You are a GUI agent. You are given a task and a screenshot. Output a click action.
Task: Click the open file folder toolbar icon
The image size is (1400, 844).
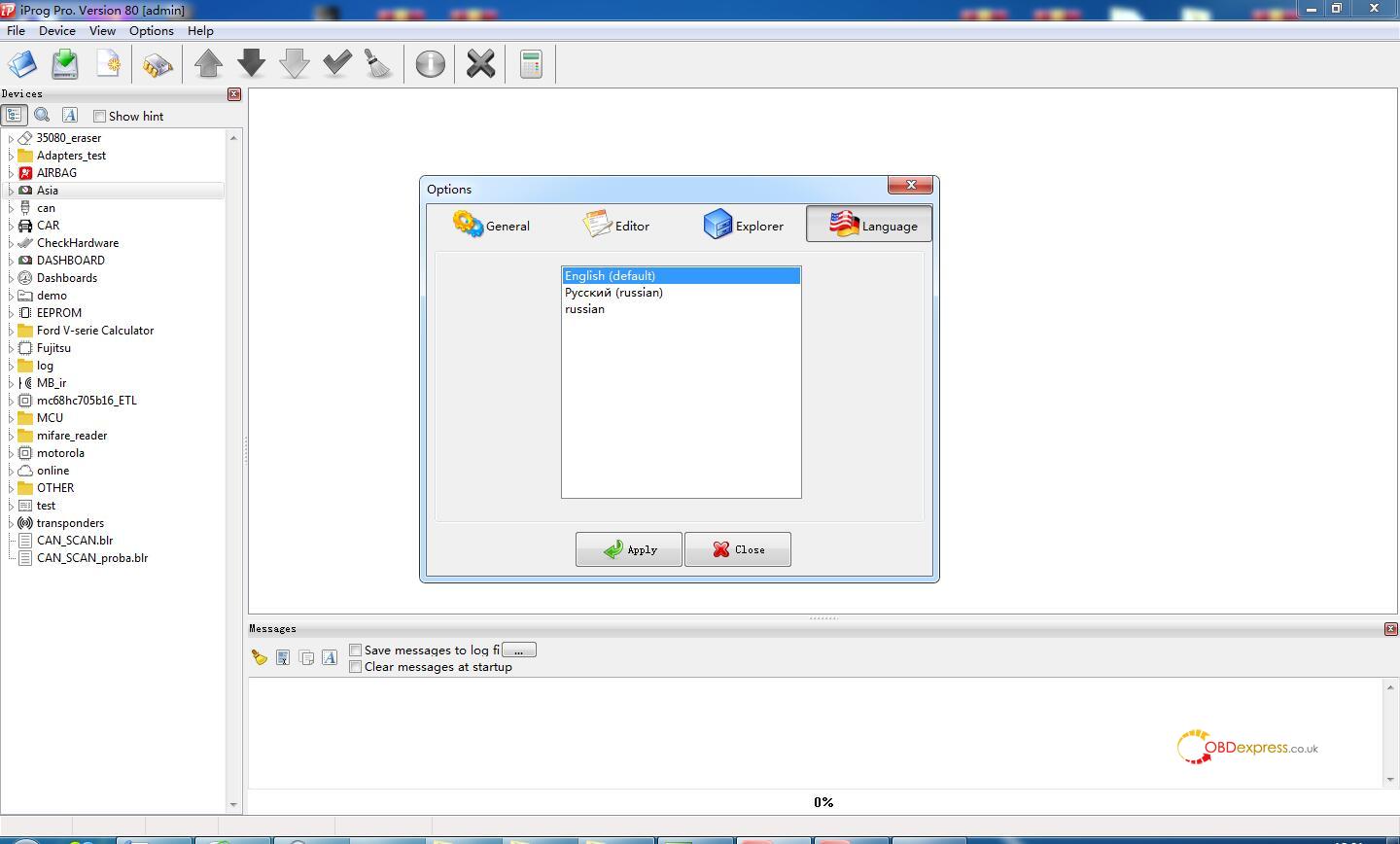point(22,64)
